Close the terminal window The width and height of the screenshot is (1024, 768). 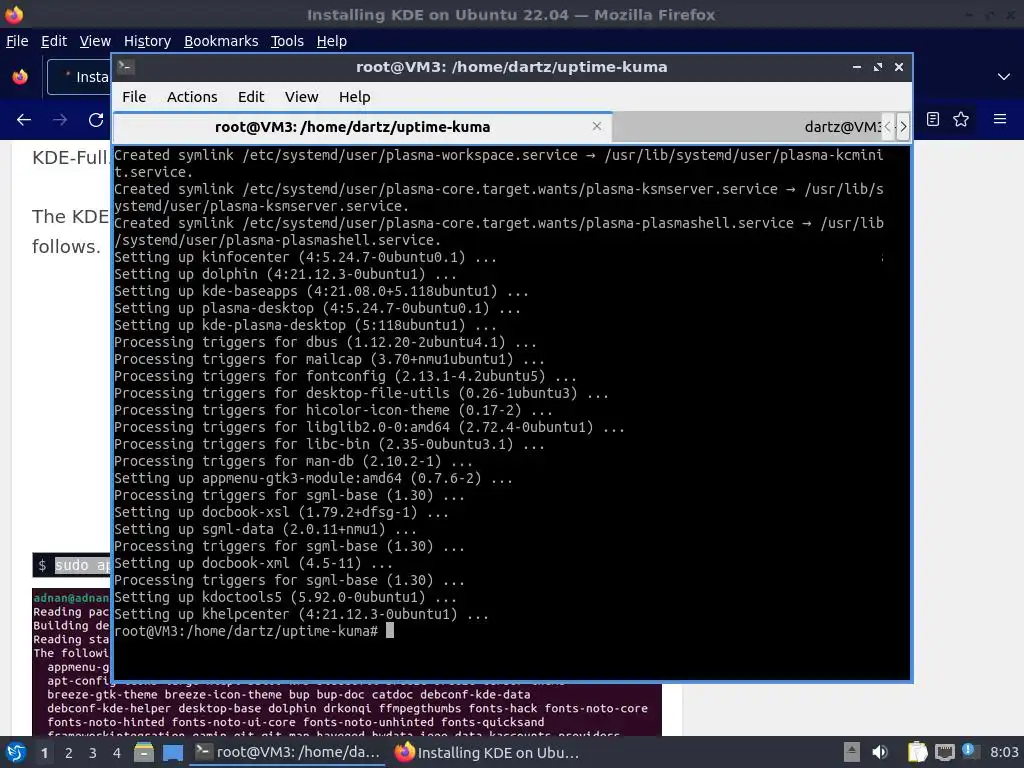tap(899, 67)
